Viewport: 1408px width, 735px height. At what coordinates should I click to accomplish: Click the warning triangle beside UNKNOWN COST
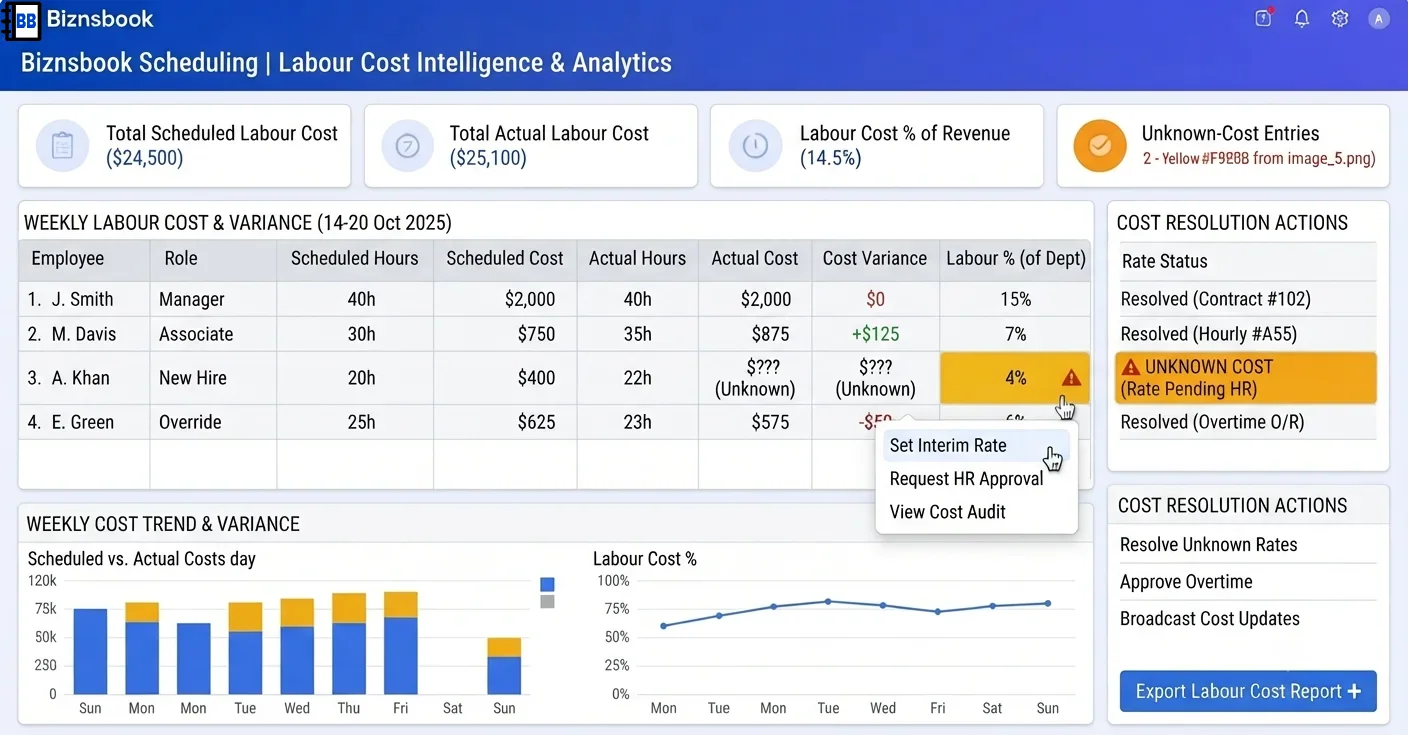coord(1131,367)
